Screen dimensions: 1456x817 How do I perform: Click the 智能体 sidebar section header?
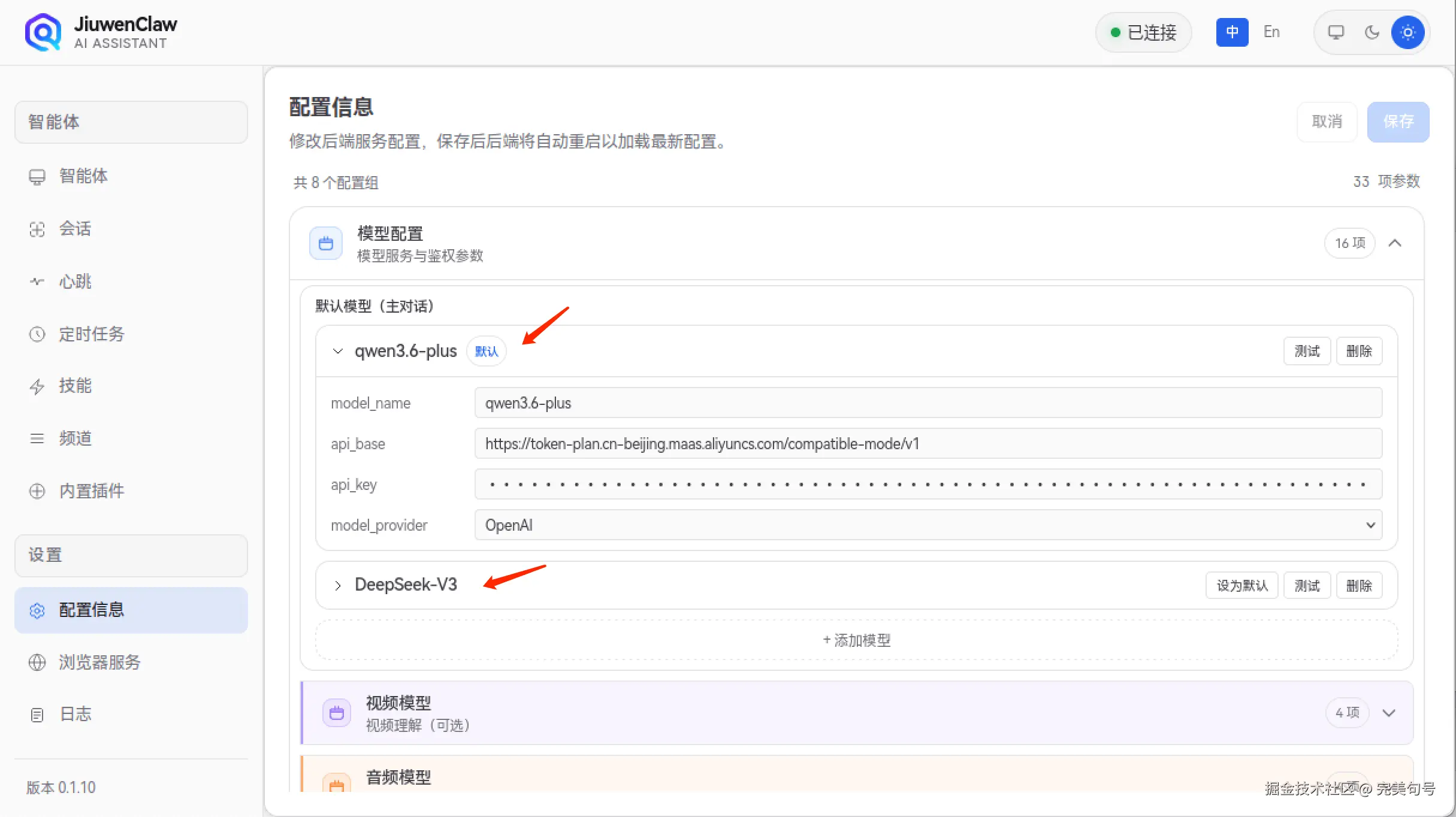pyautogui.click(x=131, y=122)
